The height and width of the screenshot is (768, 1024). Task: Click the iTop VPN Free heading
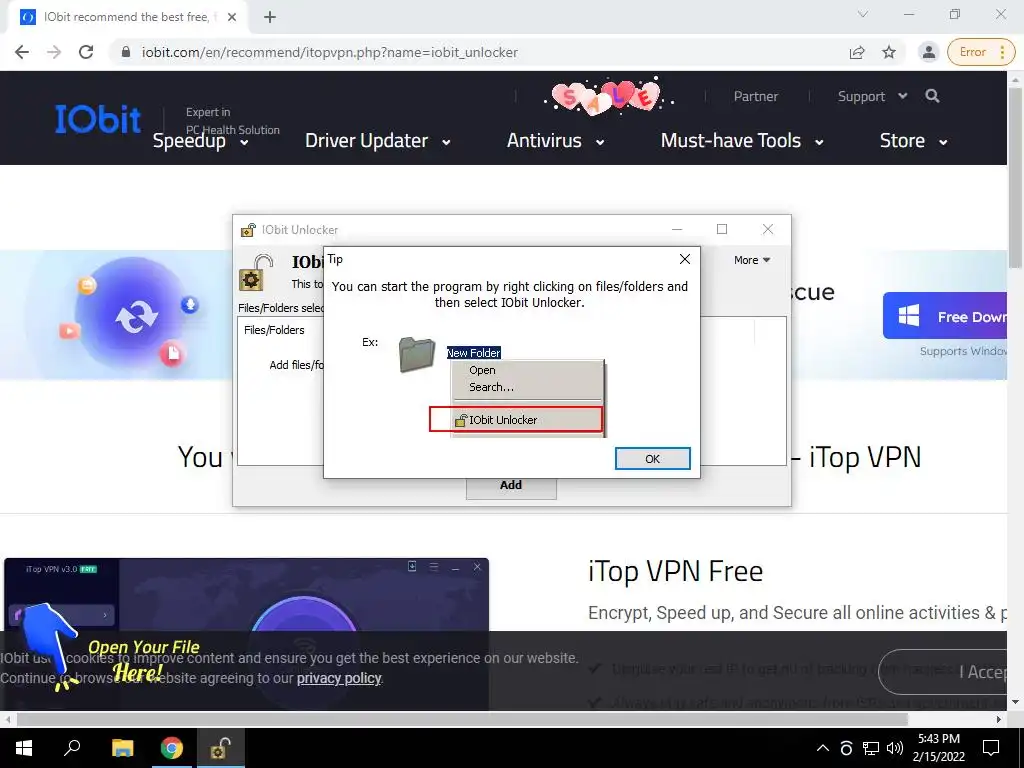pos(675,571)
